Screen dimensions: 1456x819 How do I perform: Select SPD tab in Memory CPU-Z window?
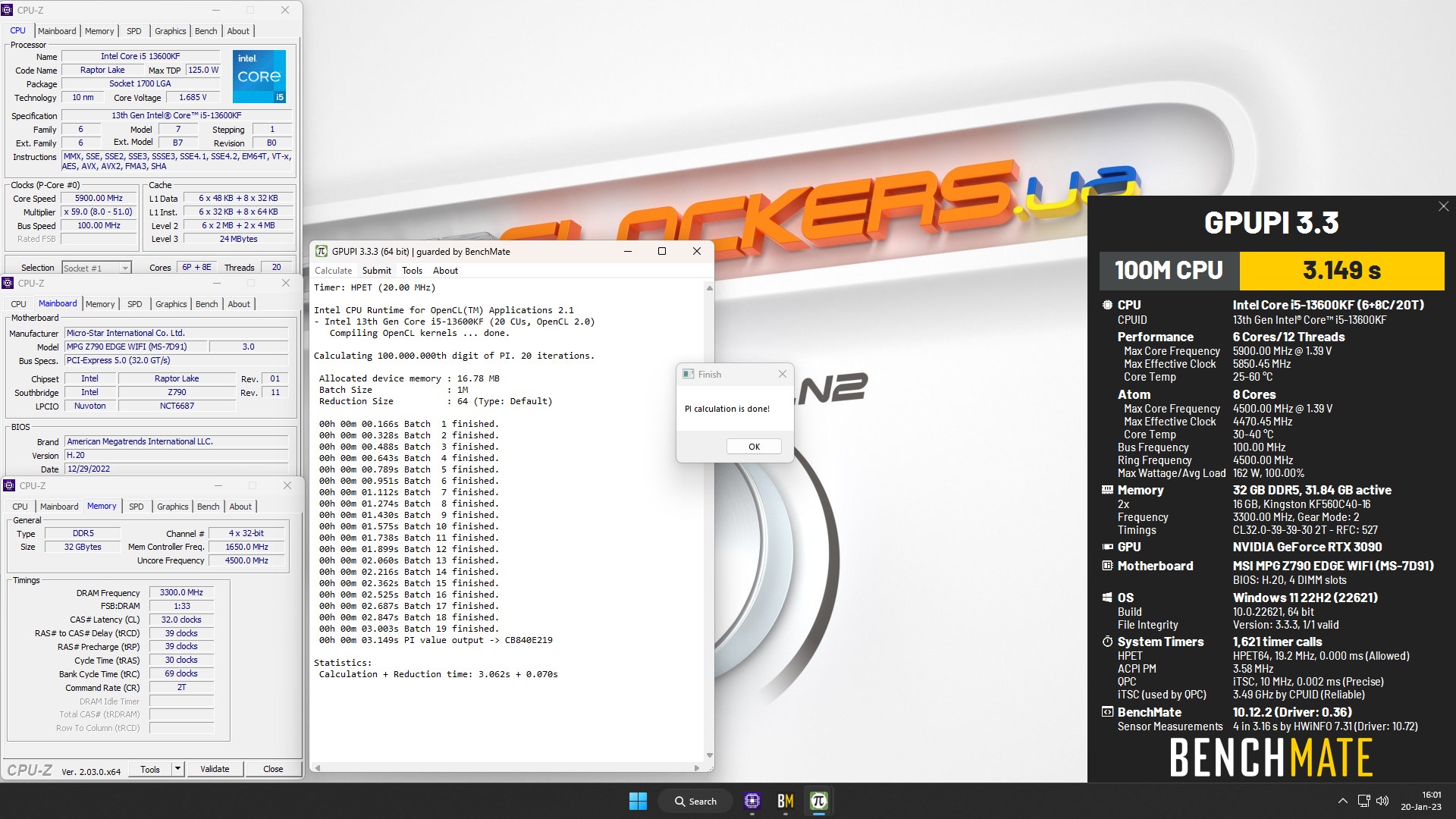pos(136,507)
